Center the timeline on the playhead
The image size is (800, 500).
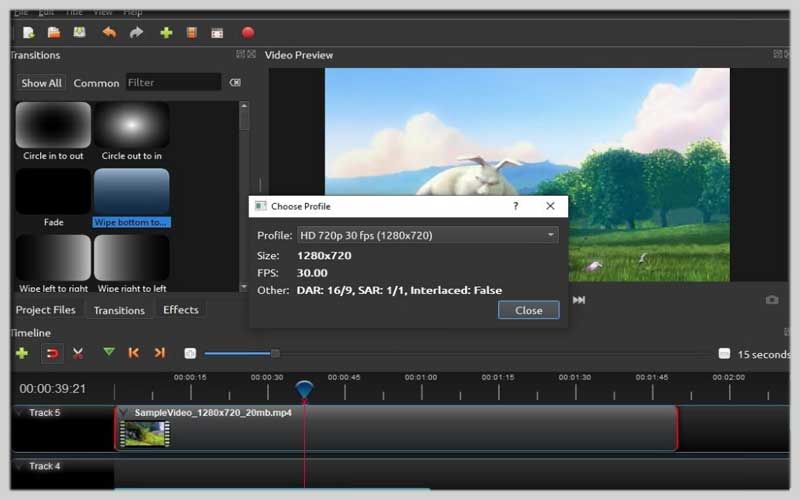pyautogui.click(x=190, y=353)
